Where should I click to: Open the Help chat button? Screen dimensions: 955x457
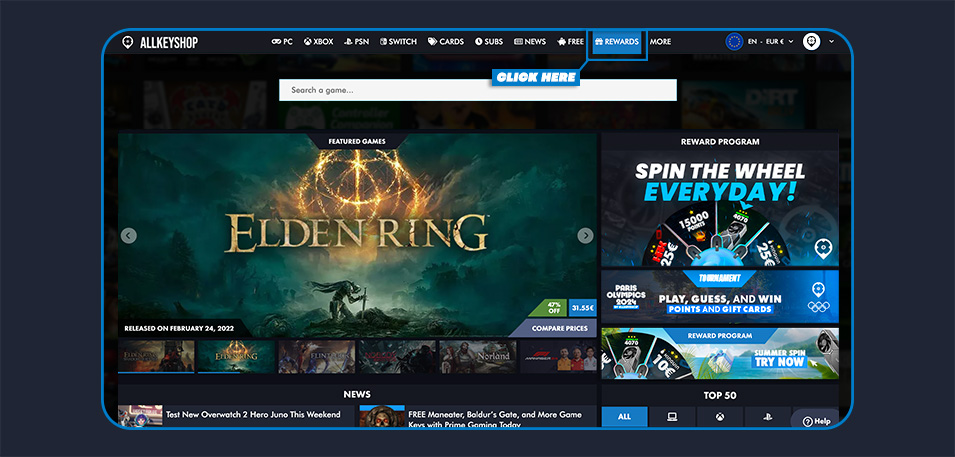point(814,421)
